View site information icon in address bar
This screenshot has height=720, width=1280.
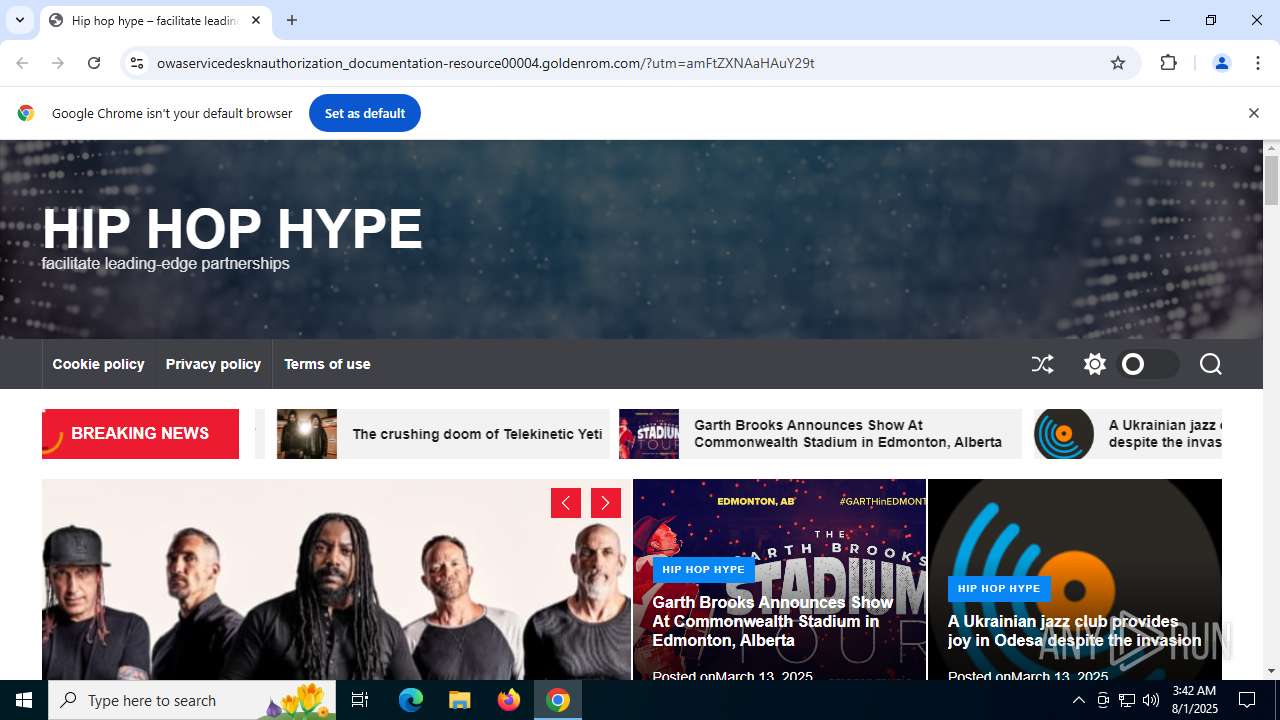137,63
